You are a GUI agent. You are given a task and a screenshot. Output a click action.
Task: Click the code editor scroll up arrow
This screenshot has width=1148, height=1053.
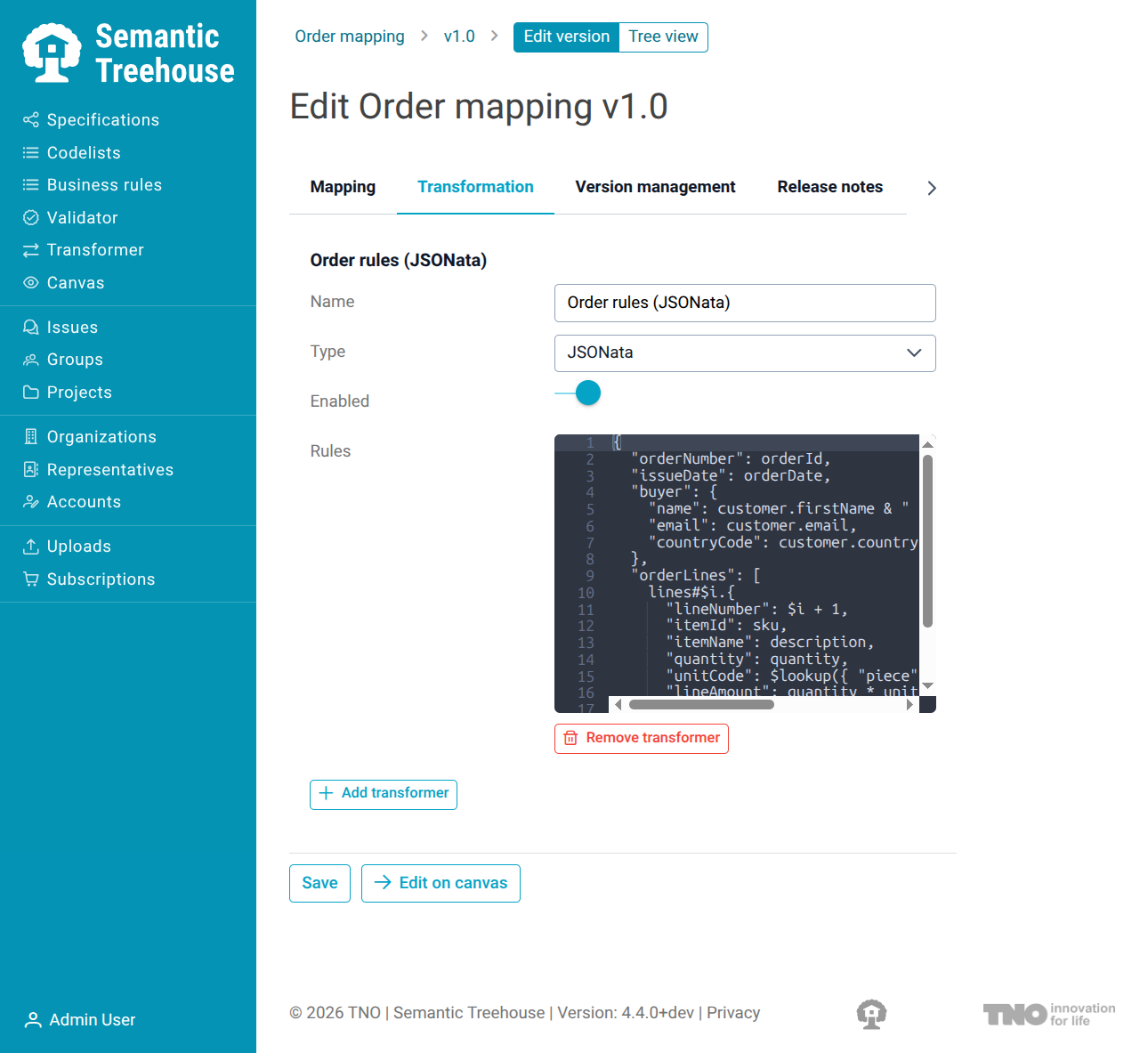click(928, 444)
